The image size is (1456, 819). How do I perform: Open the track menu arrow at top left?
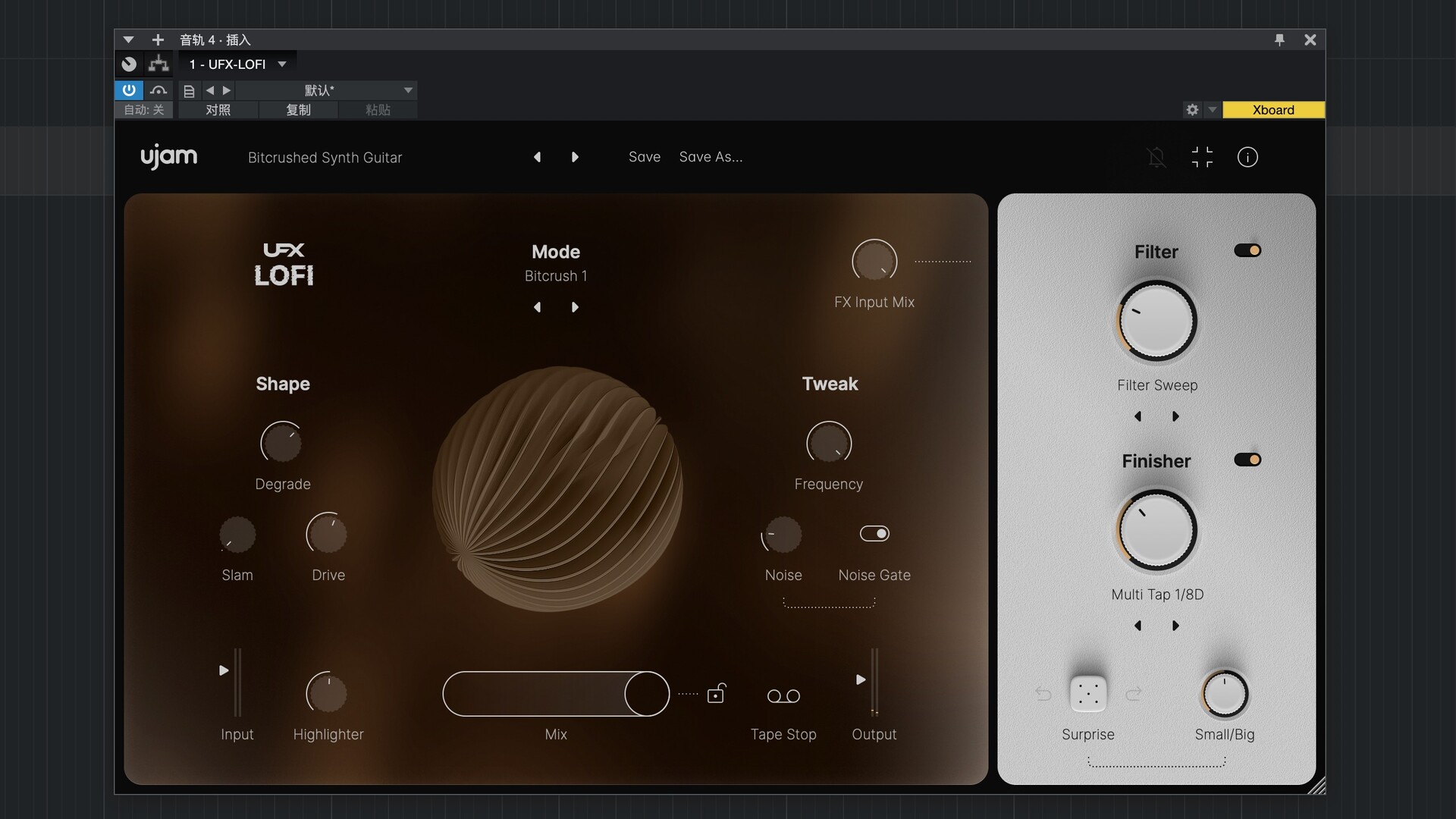(x=128, y=39)
